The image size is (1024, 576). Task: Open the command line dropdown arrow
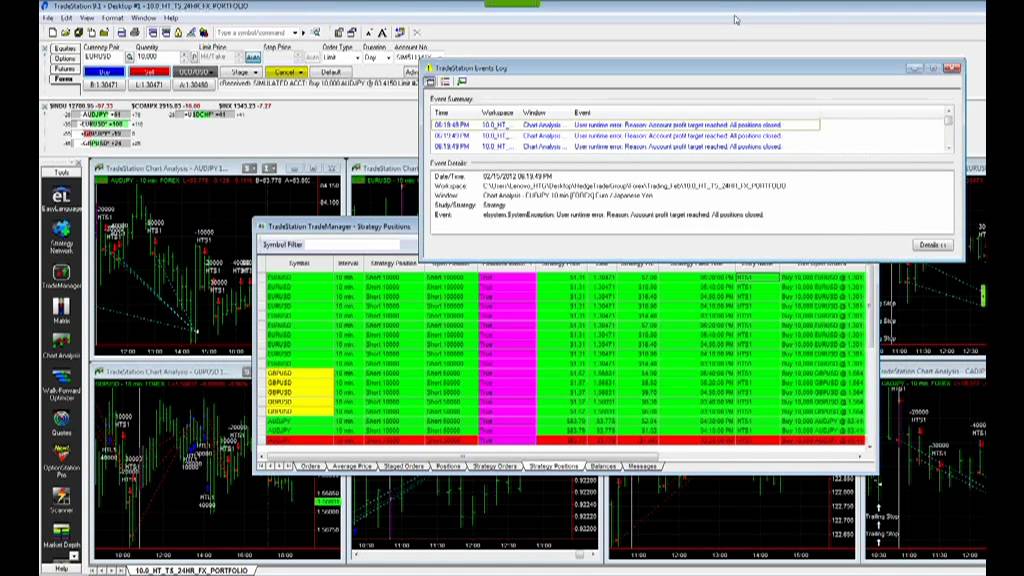click(295, 33)
